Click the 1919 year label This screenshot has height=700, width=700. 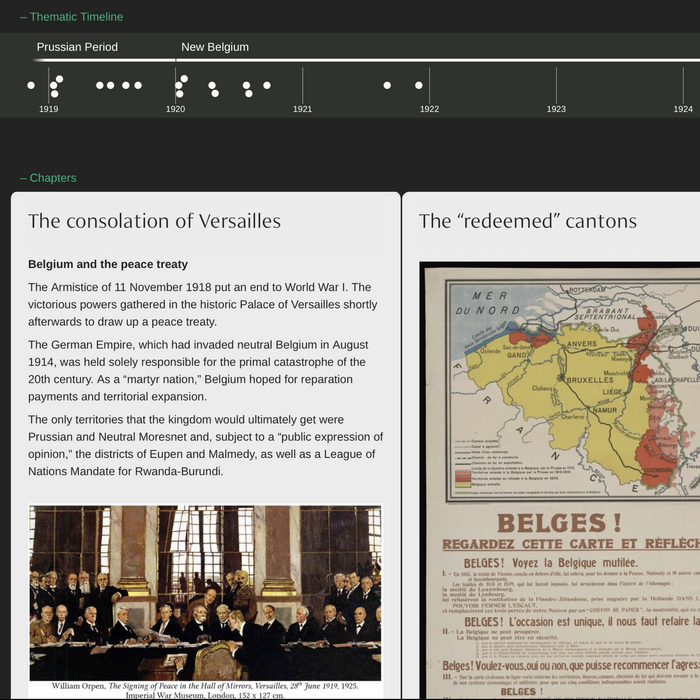tap(49, 109)
